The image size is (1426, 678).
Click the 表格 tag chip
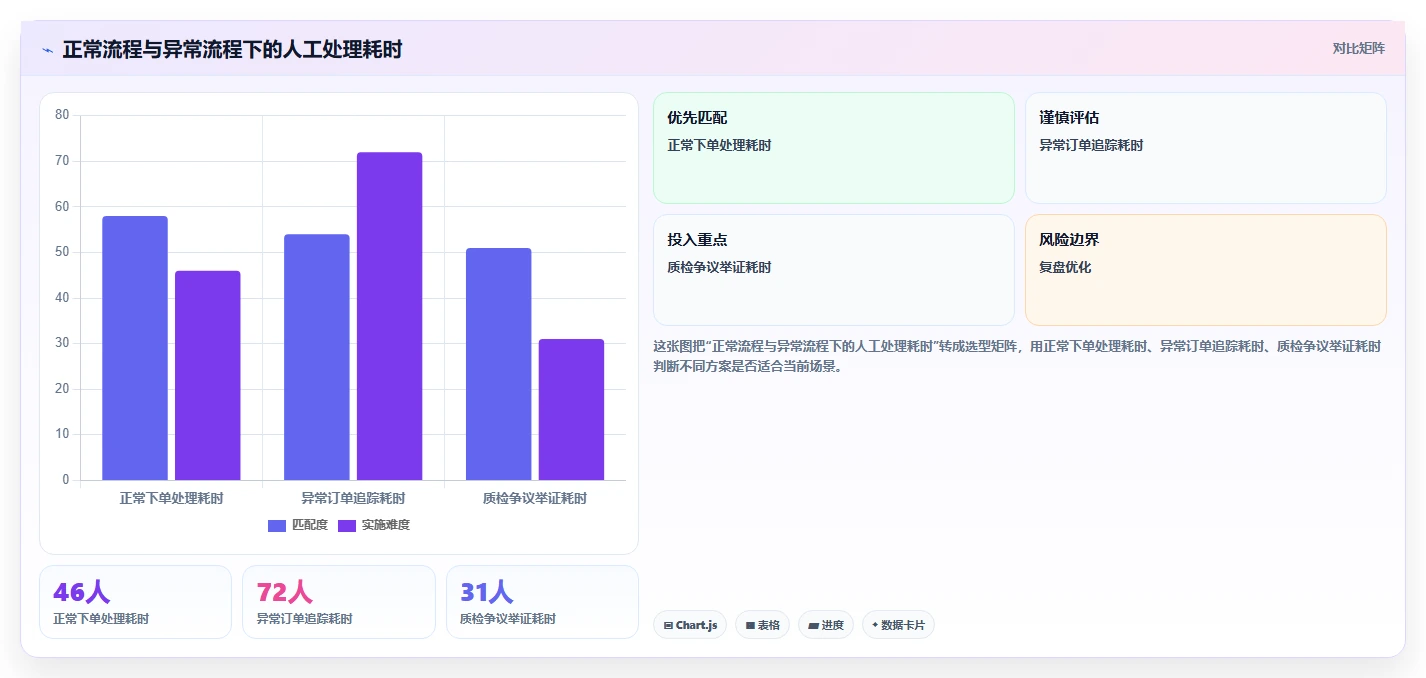coord(762,625)
